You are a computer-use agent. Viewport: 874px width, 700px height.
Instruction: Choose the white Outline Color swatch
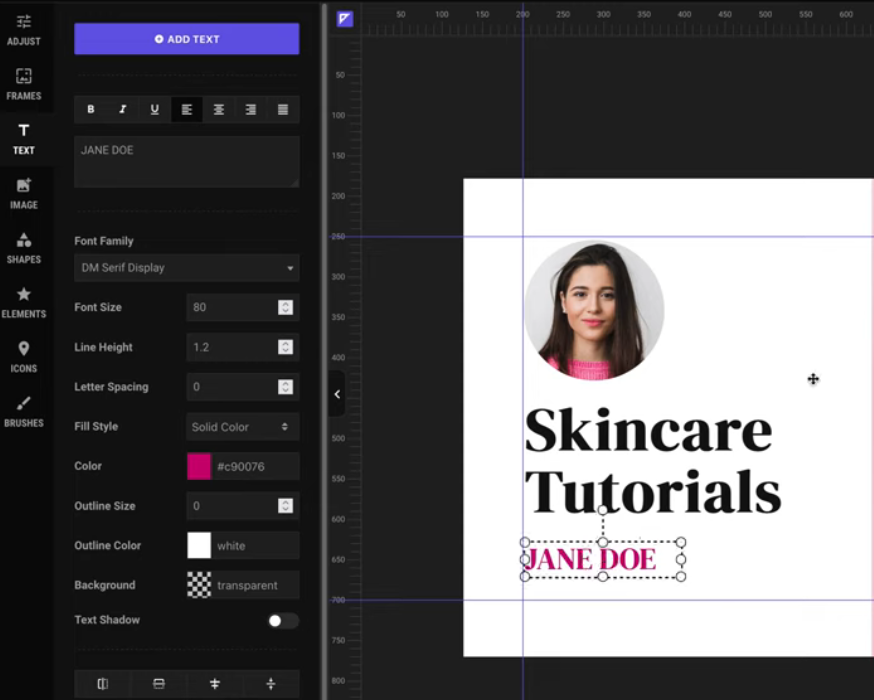point(199,546)
